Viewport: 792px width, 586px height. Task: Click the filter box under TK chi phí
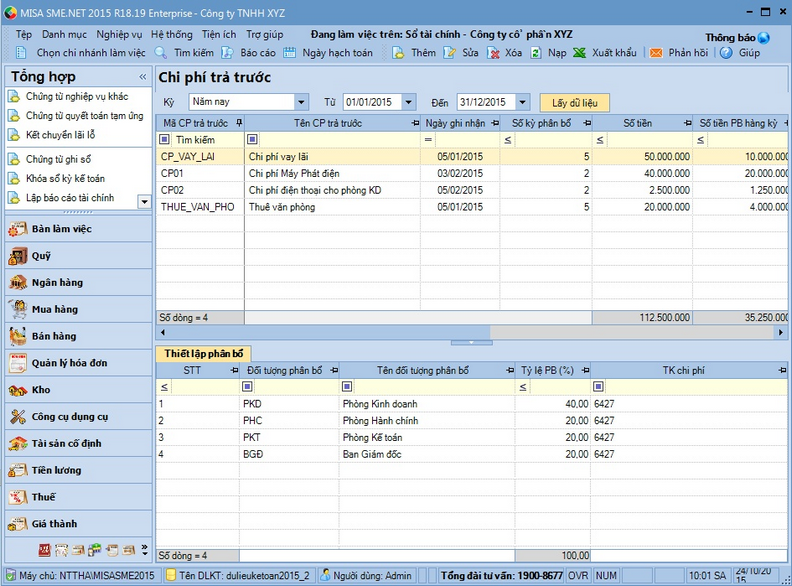tap(598, 386)
